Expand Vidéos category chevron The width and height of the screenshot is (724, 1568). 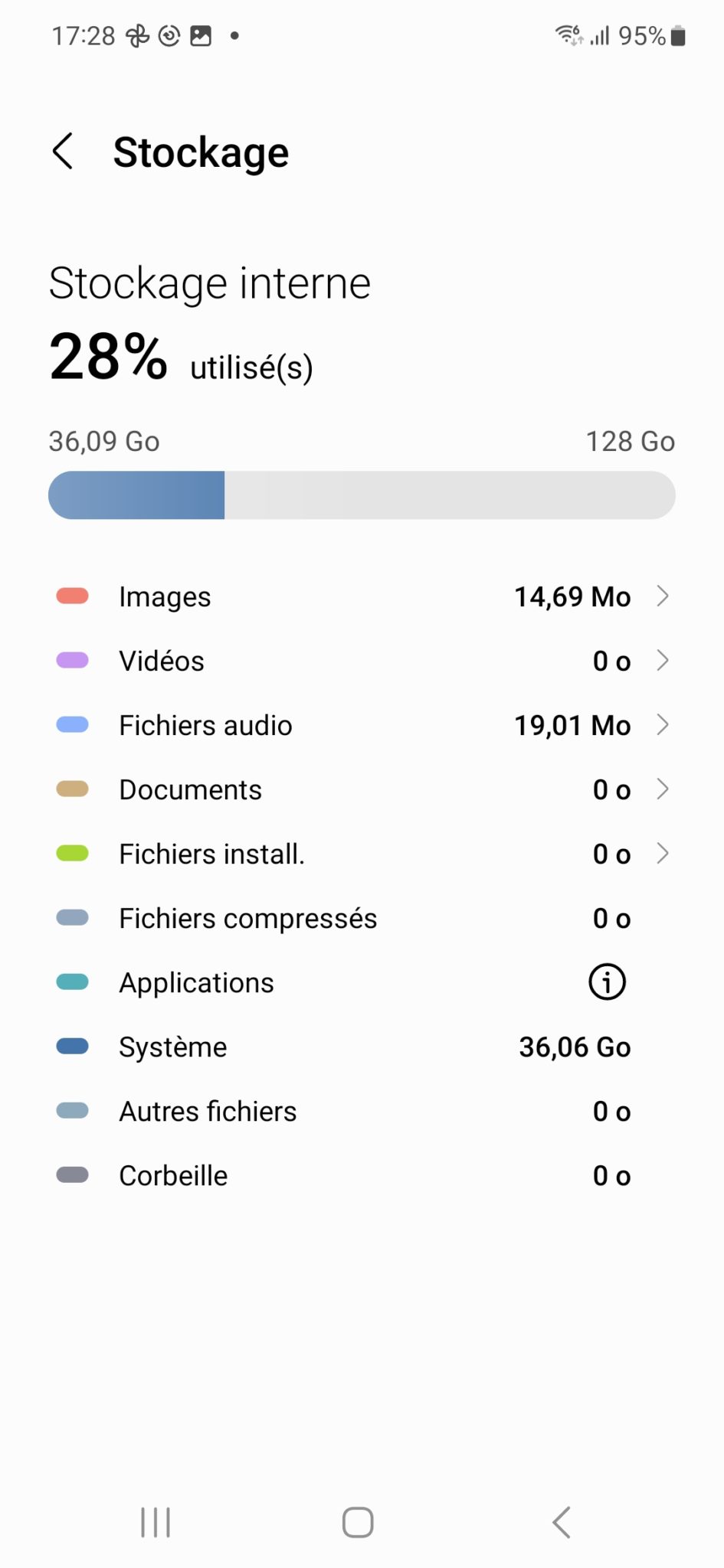point(663,660)
